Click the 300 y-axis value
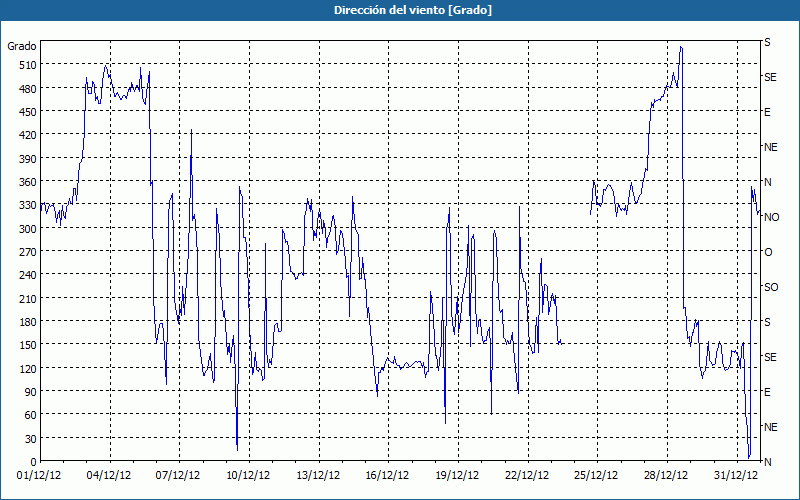The image size is (800, 500). (x=28, y=229)
